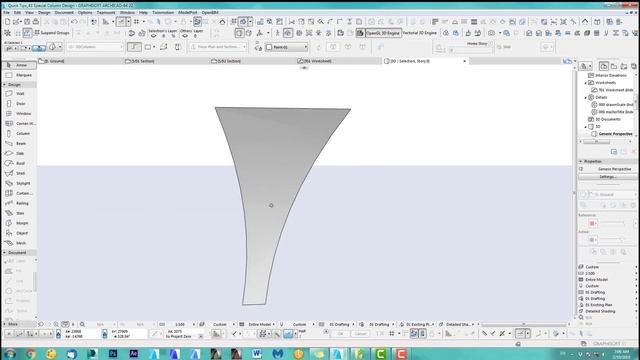
Task: Switch to the Worksheet tab
Action: (x=338, y=61)
